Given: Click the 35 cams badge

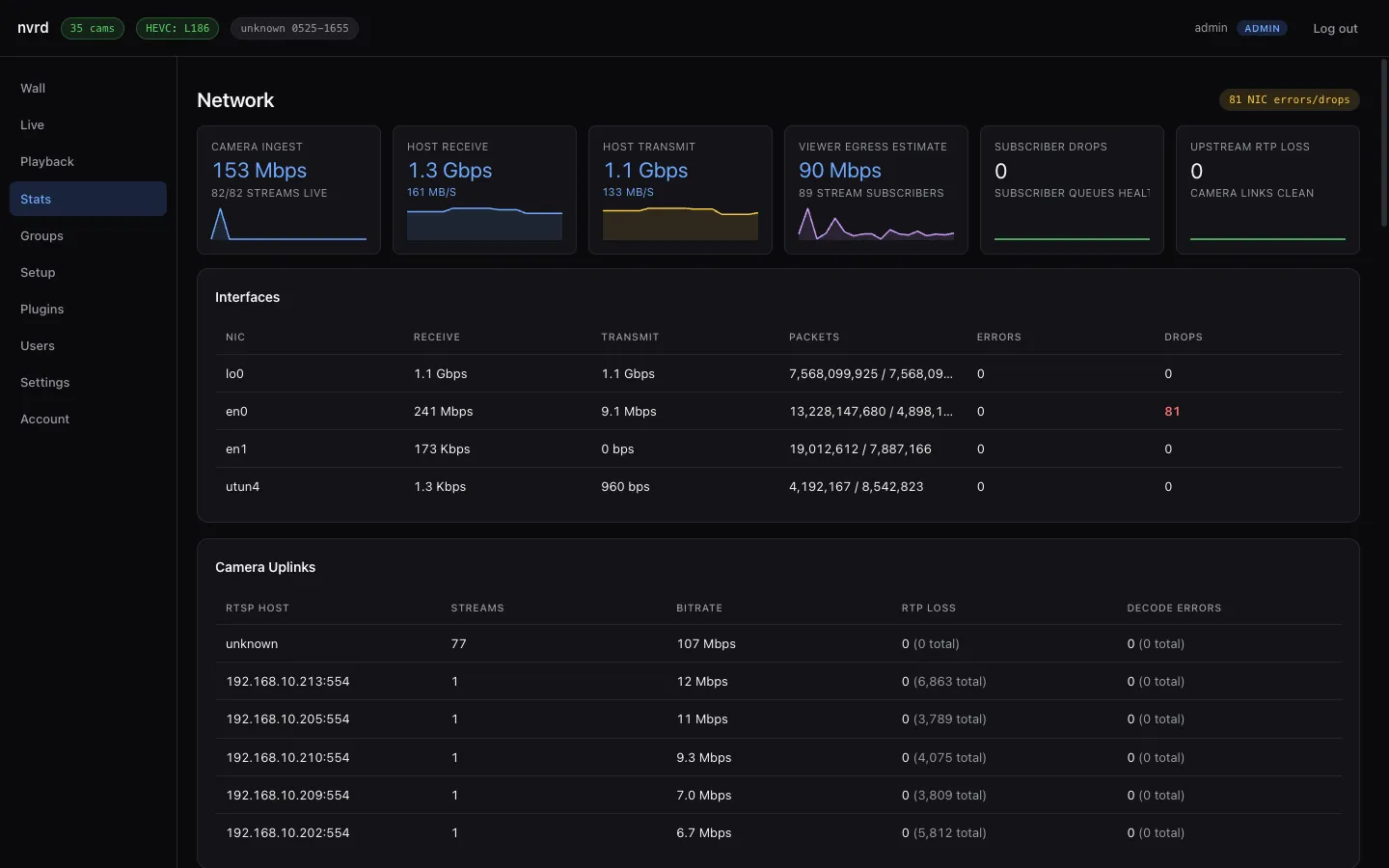Looking at the screenshot, I should (x=93, y=28).
